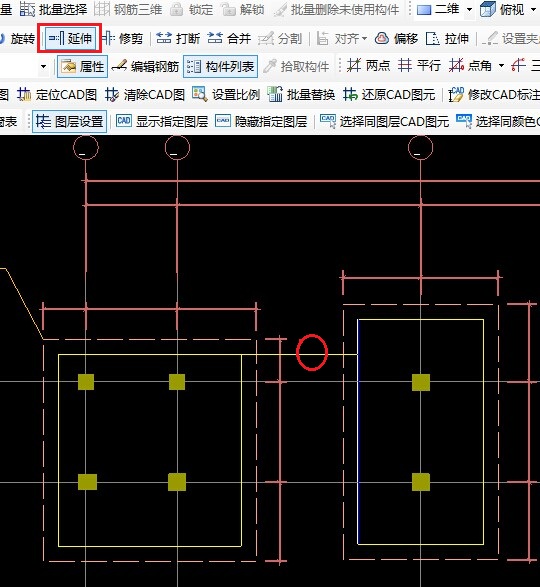Toggle the 图层设置 layer settings panel
This screenshot has width=540, height=587.
(x=69, y=121)
